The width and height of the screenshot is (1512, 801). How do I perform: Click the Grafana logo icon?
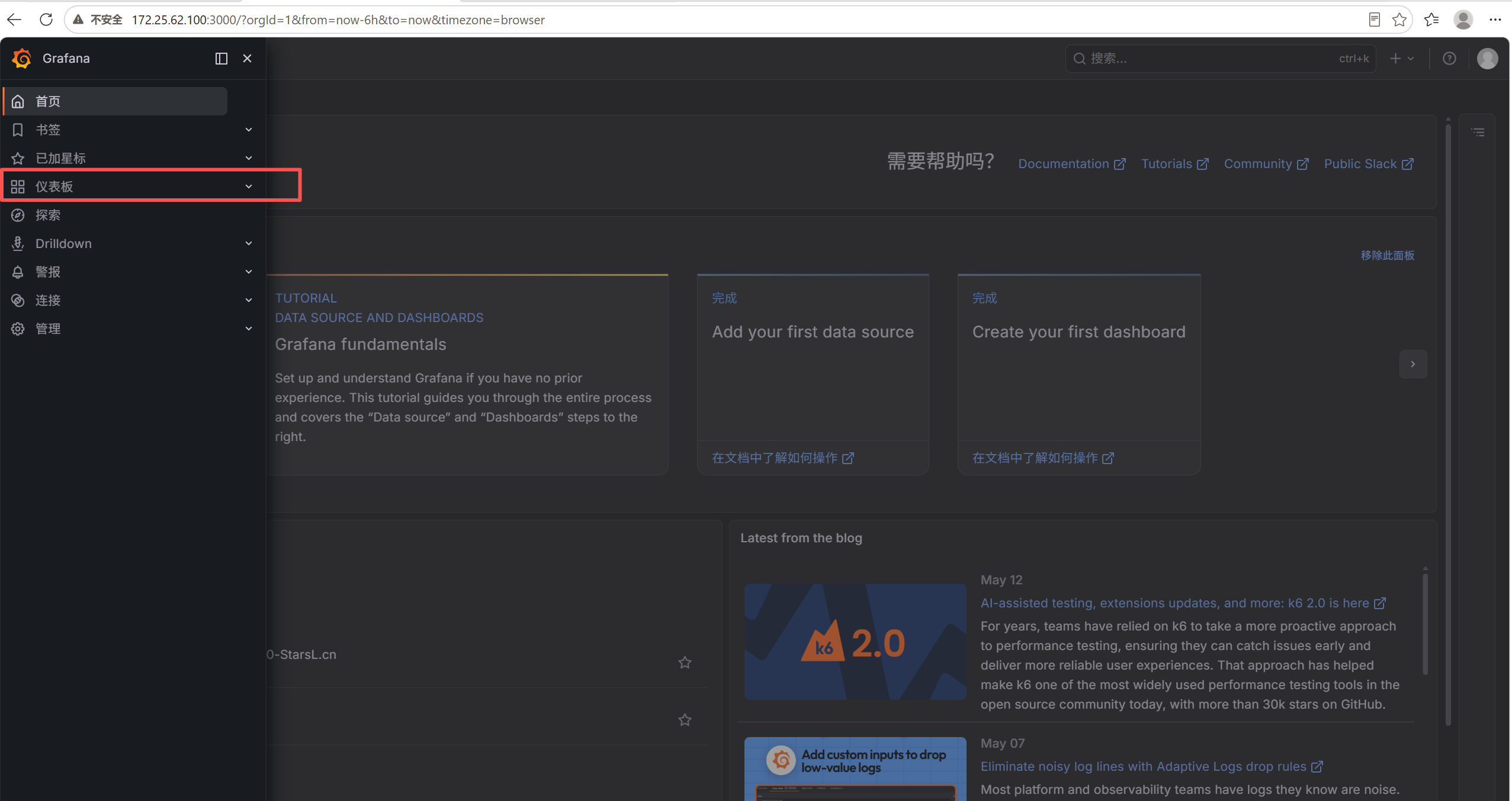pyautogui.click(x=22, y=58)
